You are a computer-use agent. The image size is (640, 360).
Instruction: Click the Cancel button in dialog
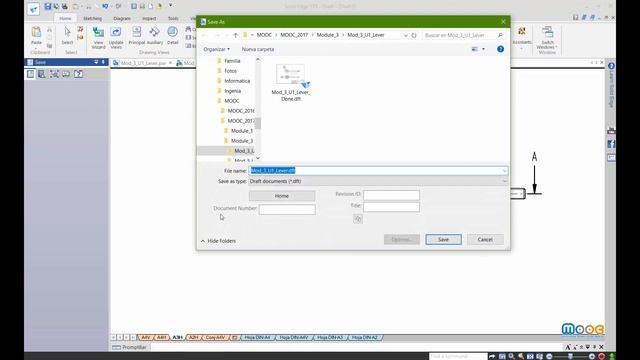485,240
